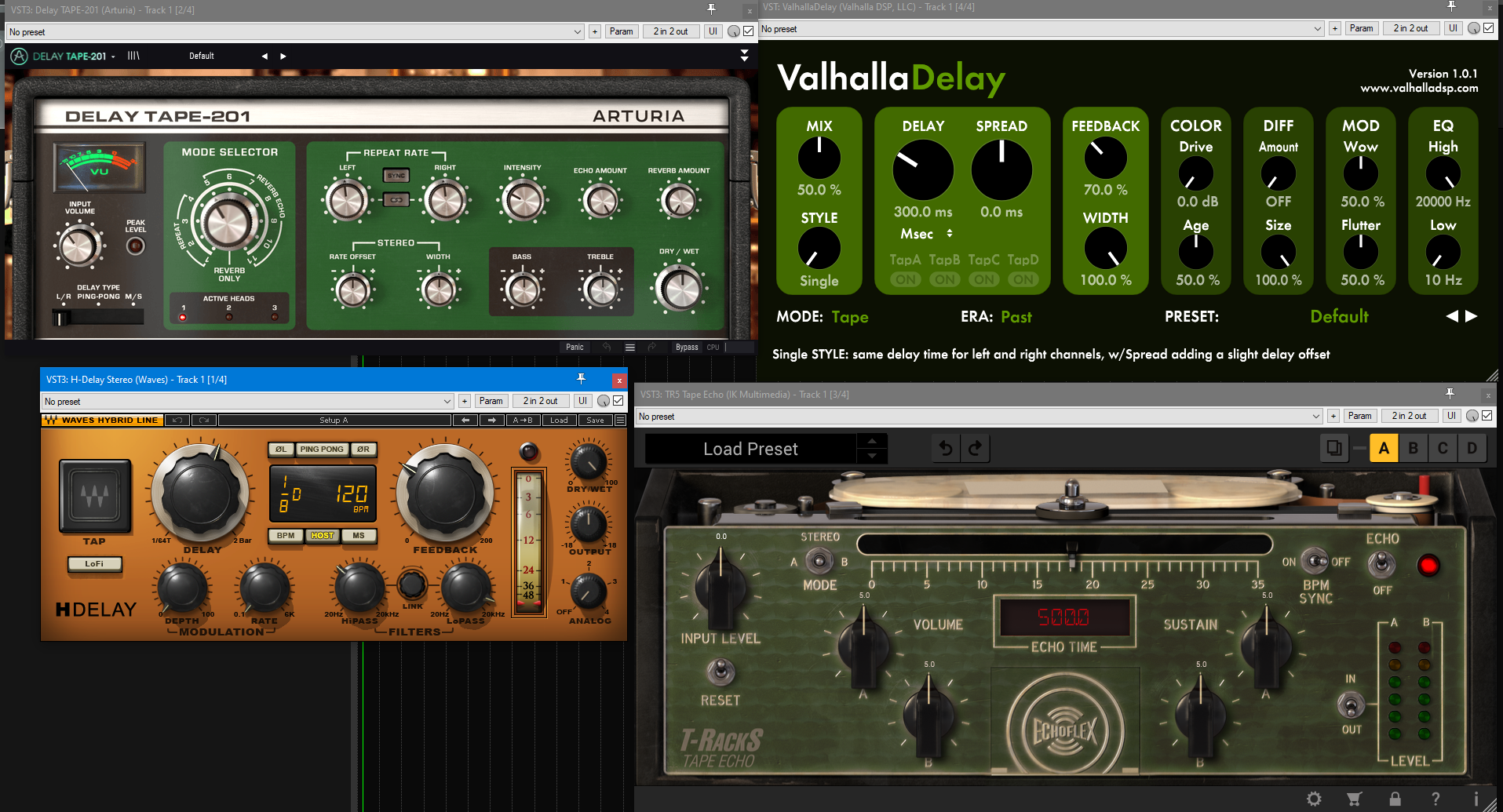Click the copy-slot icon beside slot A
The height and width of the screenshot is (812, 1503).
tap(1333, 448)
